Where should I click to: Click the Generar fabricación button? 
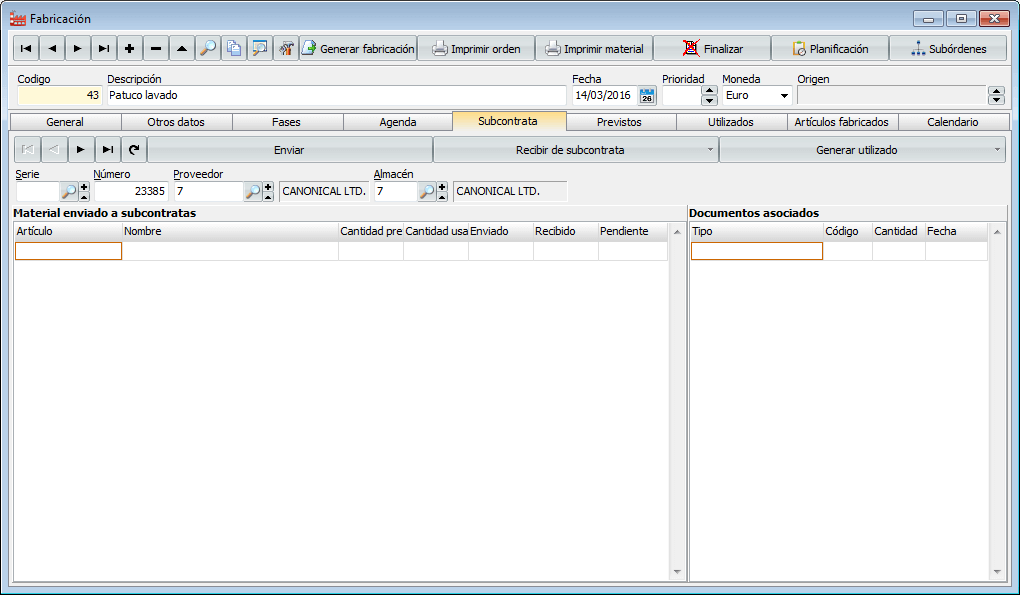pyautogui.click(x=358, y=49)
